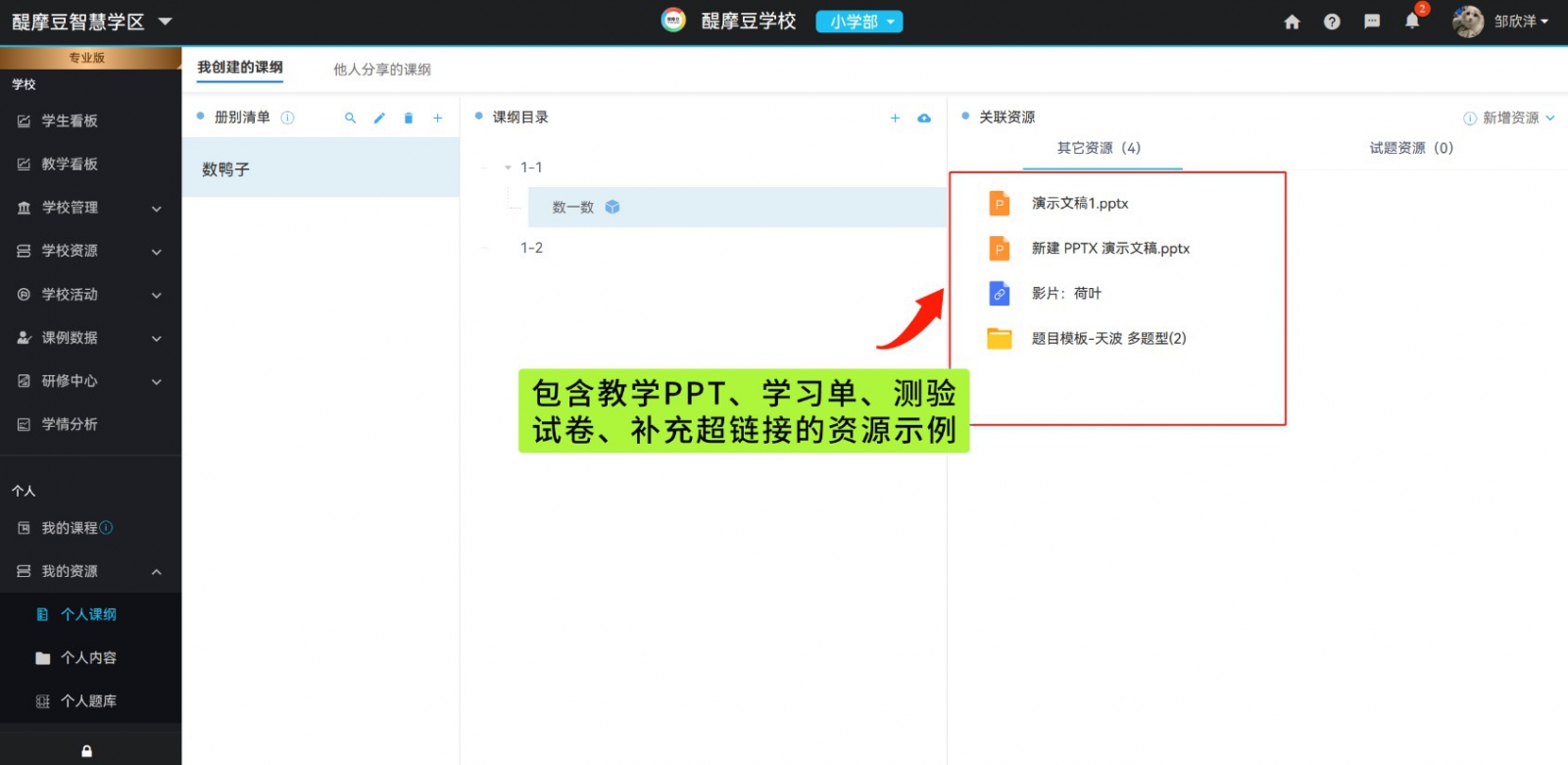Expand the 学校管理 sidebar menu

[x=90, y=208]
